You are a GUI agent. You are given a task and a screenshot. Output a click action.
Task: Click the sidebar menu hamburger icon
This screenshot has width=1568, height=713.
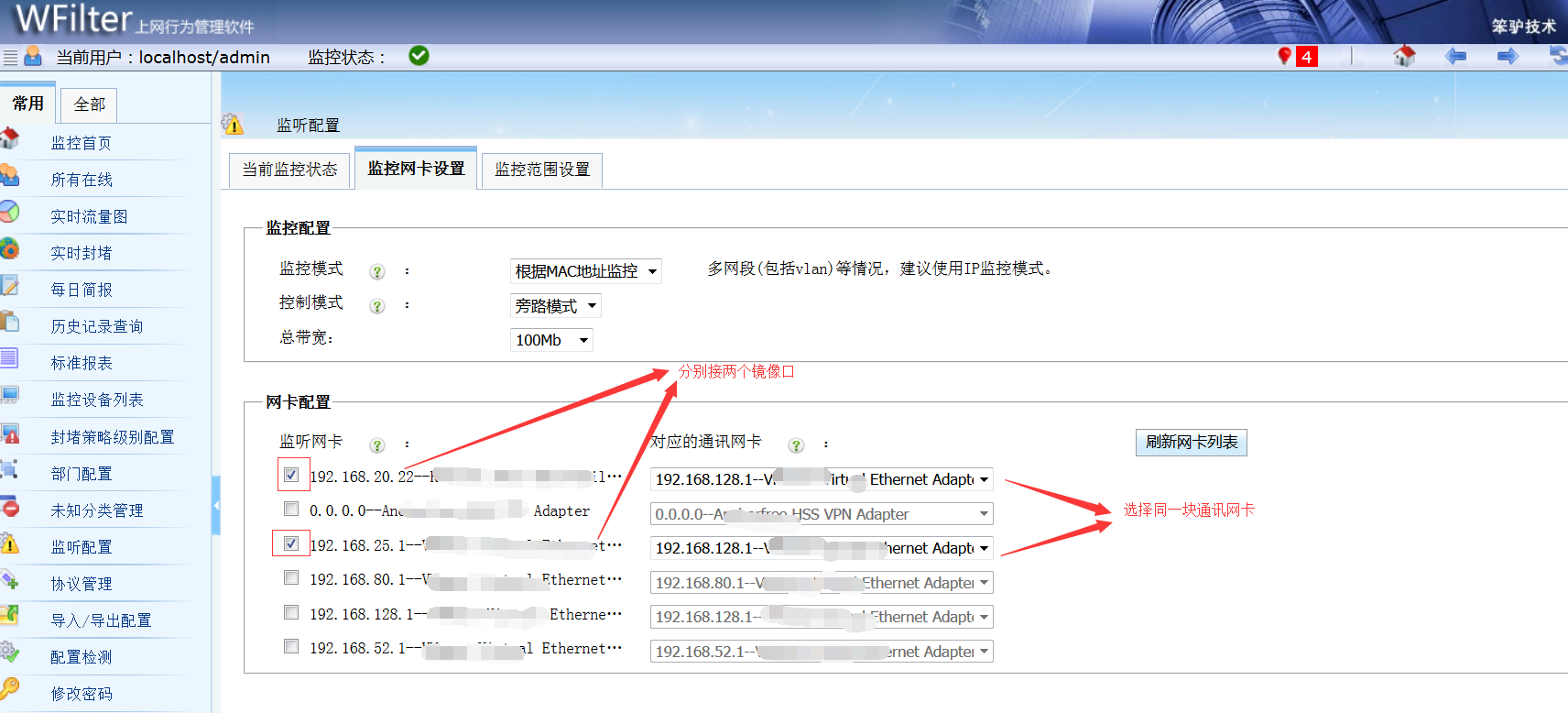(10, 58)
